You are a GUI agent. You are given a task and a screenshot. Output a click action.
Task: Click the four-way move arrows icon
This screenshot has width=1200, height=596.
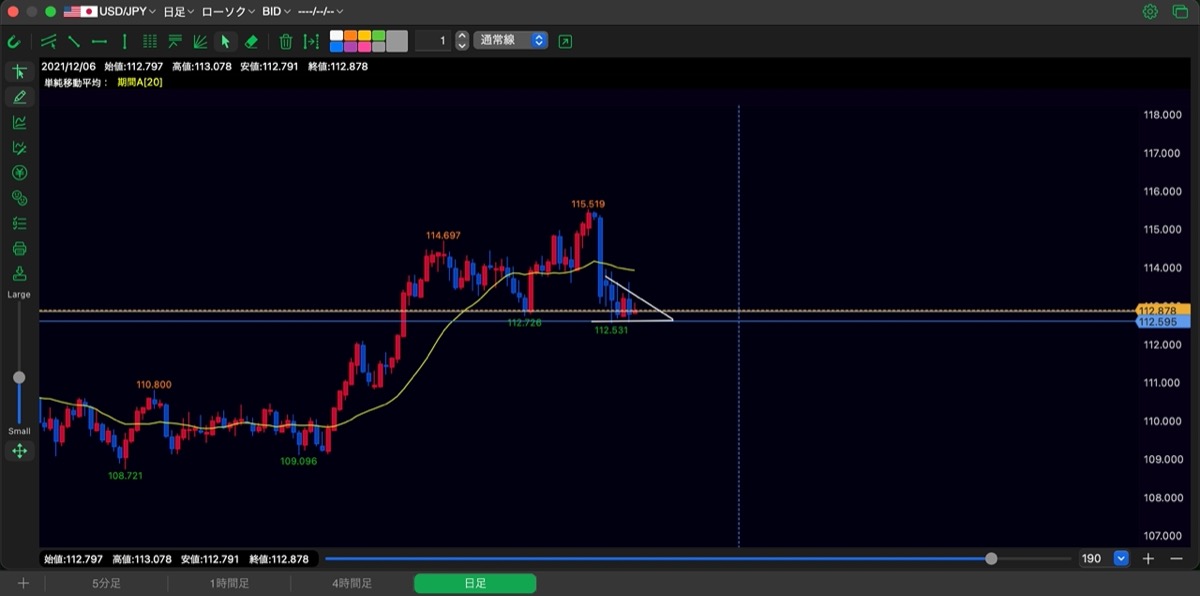click(19, 451)
